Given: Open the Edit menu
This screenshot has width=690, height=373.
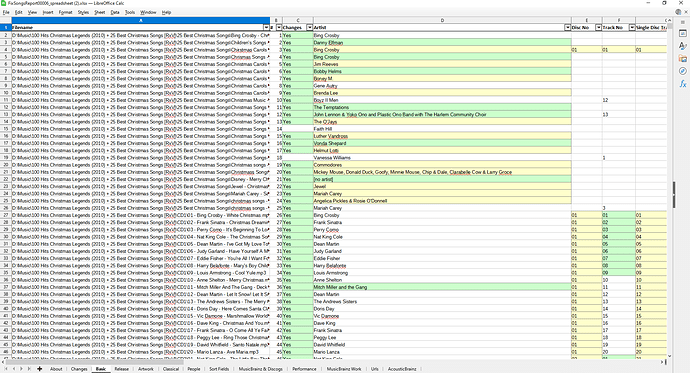Looking at the screenshot, I should 18,12.
